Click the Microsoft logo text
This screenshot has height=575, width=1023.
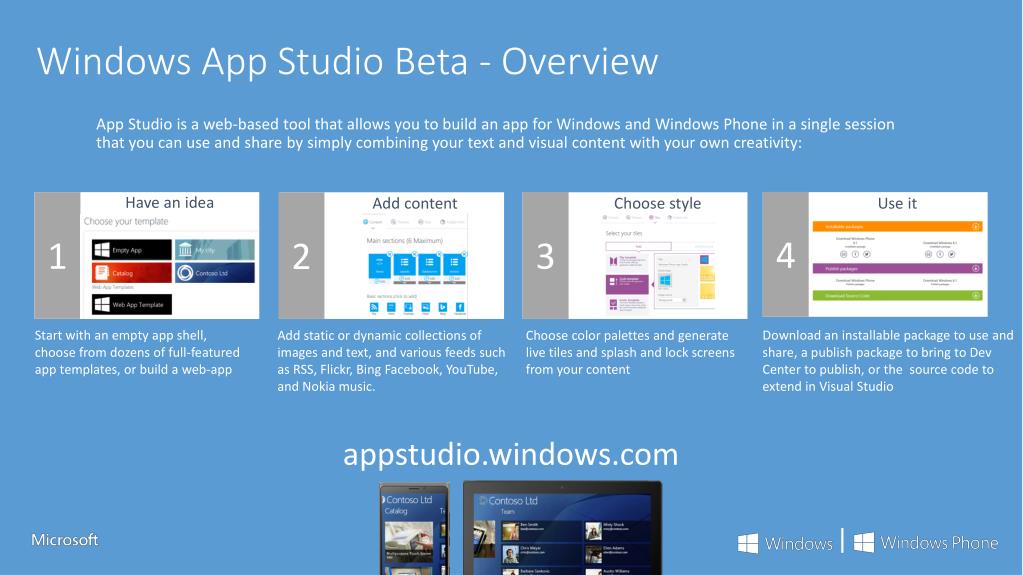tap(65, 540)
